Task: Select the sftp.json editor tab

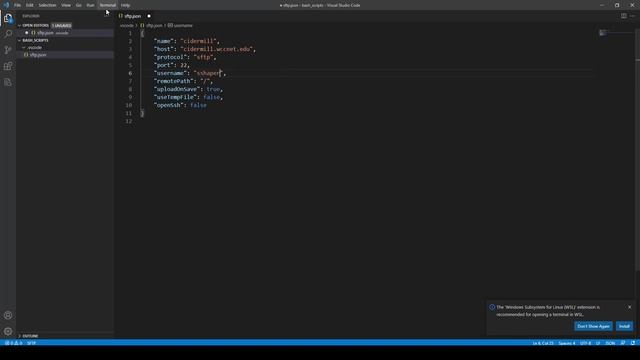Action: coord(135,16)
